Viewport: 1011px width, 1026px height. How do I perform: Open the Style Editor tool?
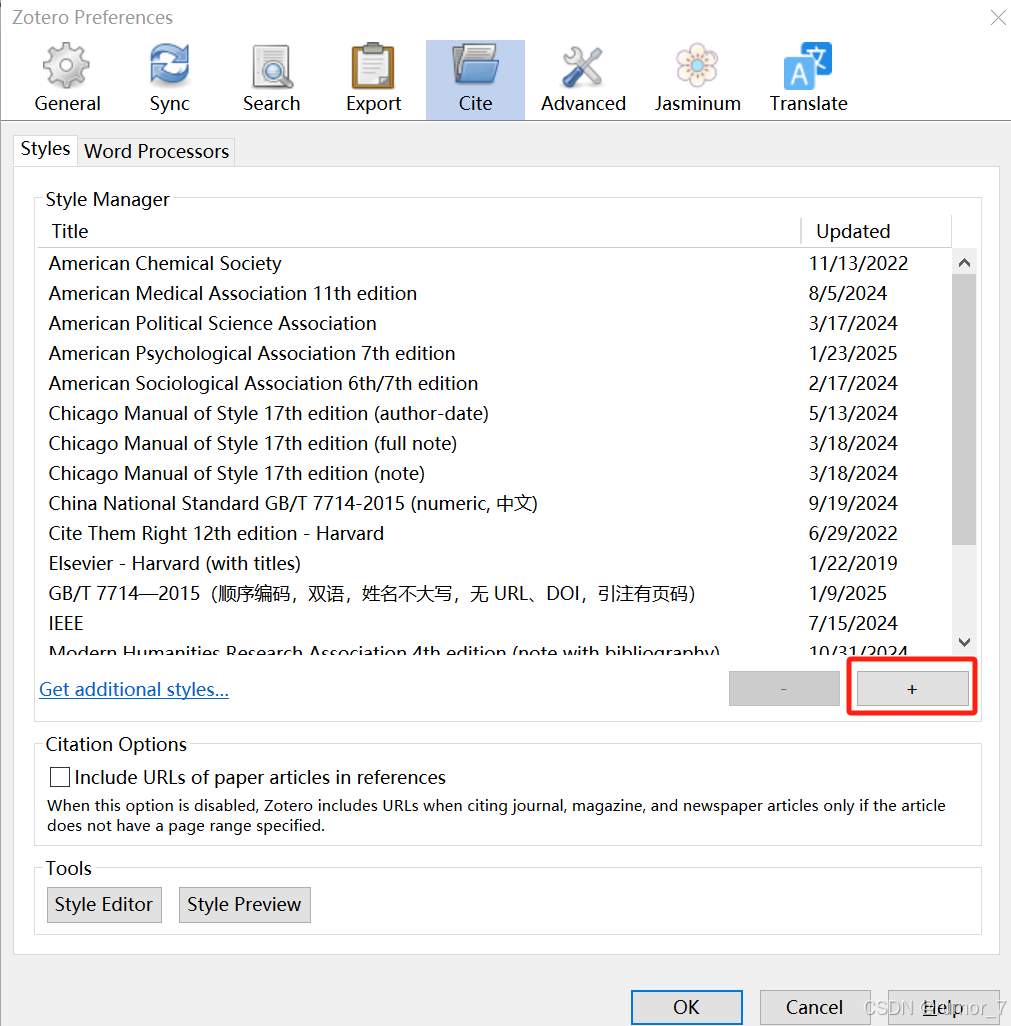coord(104,904)
